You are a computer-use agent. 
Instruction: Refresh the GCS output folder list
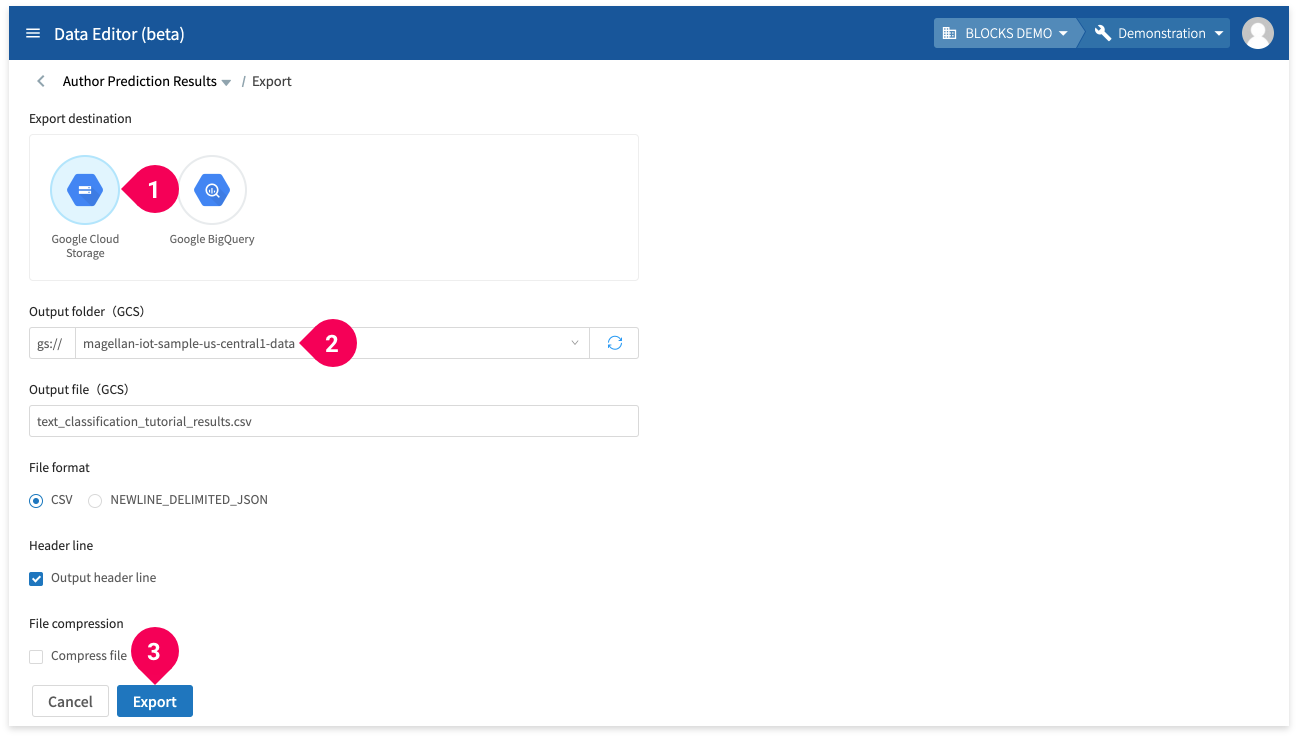(614, 343)
